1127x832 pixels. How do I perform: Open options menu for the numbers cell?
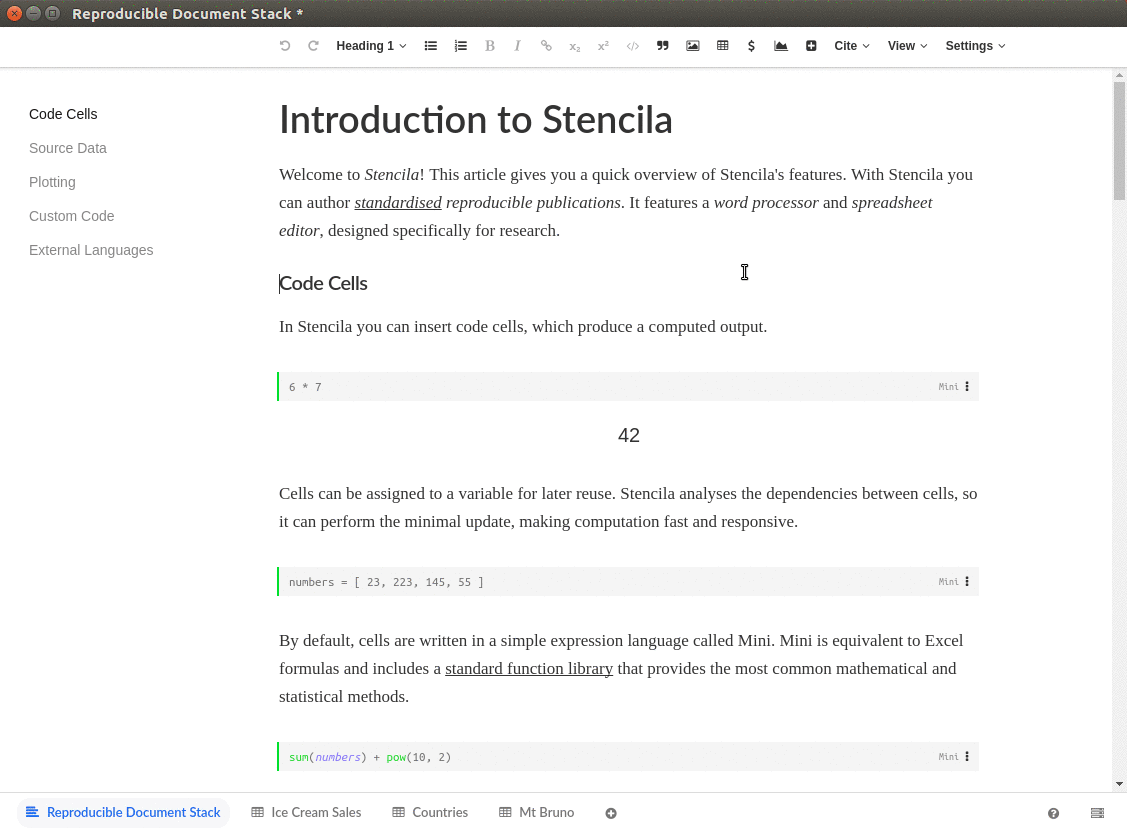click(967, 581)
